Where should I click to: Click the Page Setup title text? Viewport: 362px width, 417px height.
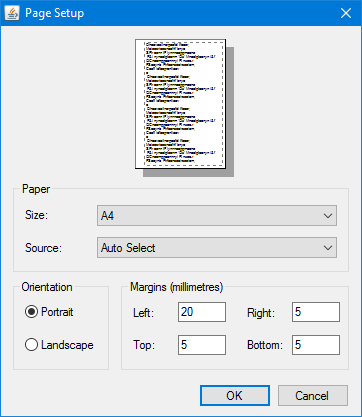point(55,13)
